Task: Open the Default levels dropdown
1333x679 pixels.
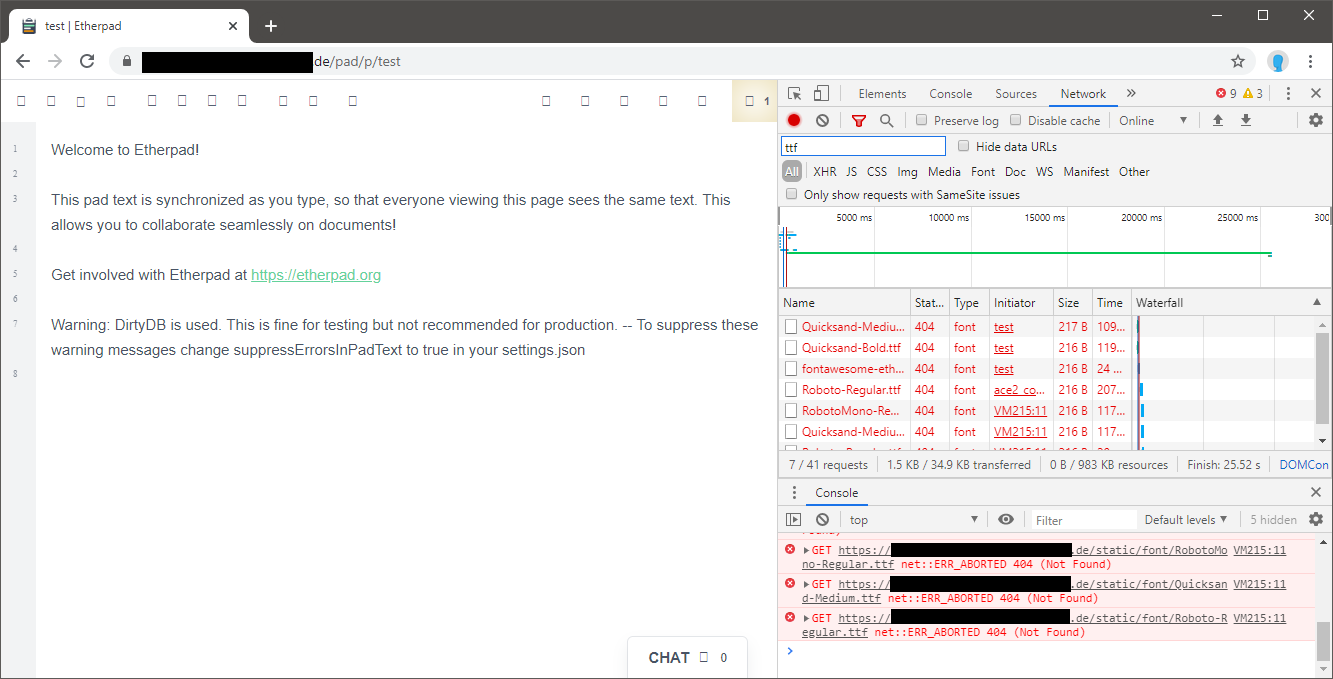Action: coord(1186,519)
